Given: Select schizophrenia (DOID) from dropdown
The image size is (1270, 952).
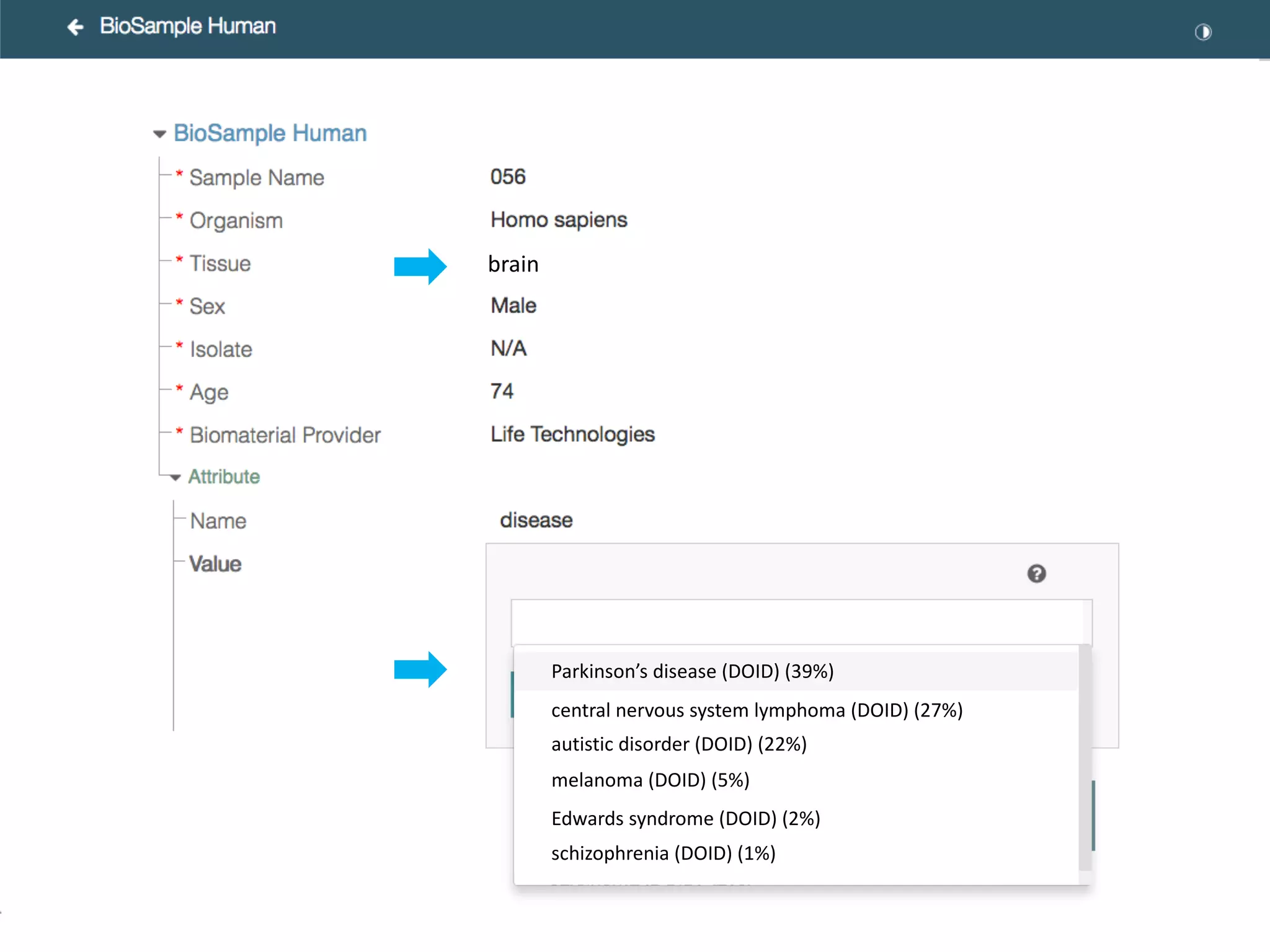Looking at the screenshot, I should coord(663,853).
